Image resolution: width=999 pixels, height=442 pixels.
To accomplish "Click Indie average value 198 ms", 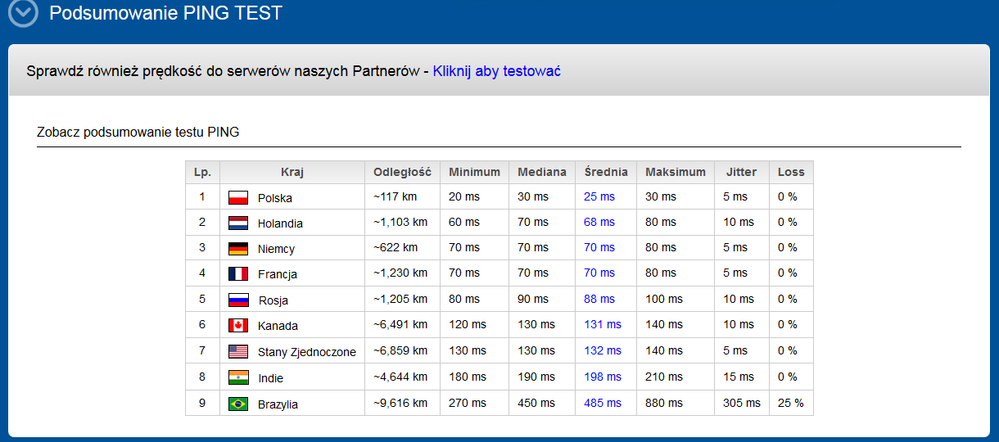I will [603, 377].
